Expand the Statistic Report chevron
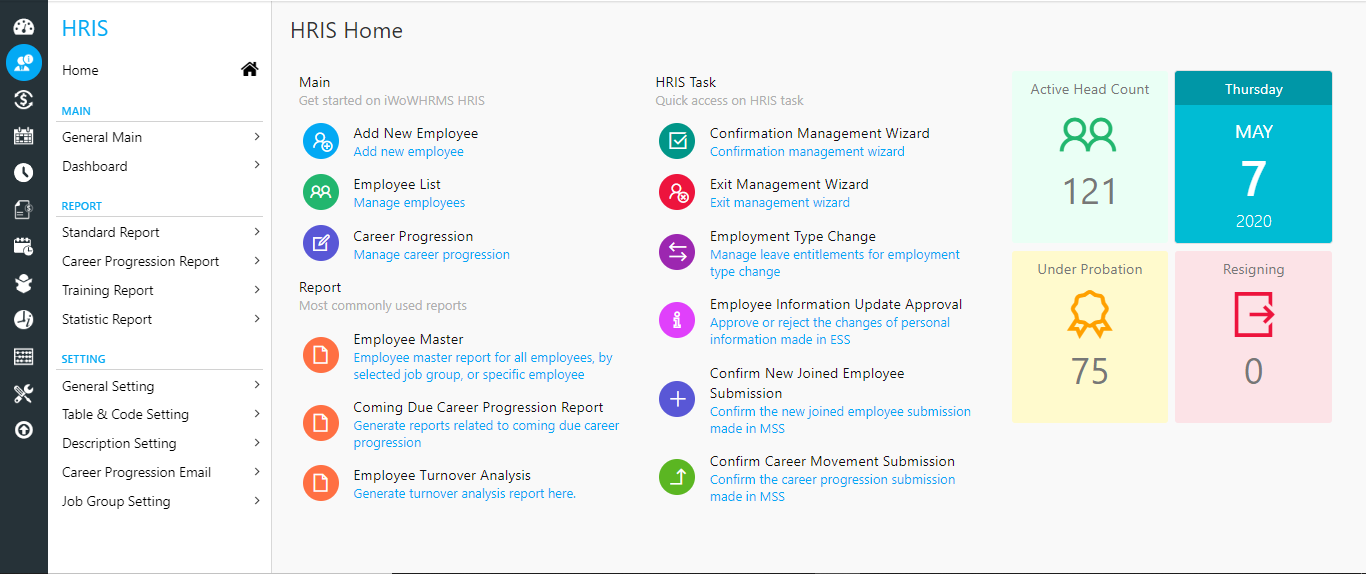The image size is (1366, 574). click(257, 319)
